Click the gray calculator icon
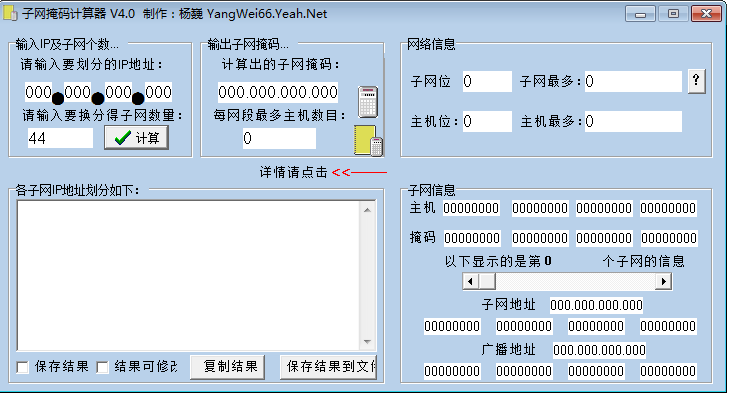This screenshot has height=393, width=731. 368,102
